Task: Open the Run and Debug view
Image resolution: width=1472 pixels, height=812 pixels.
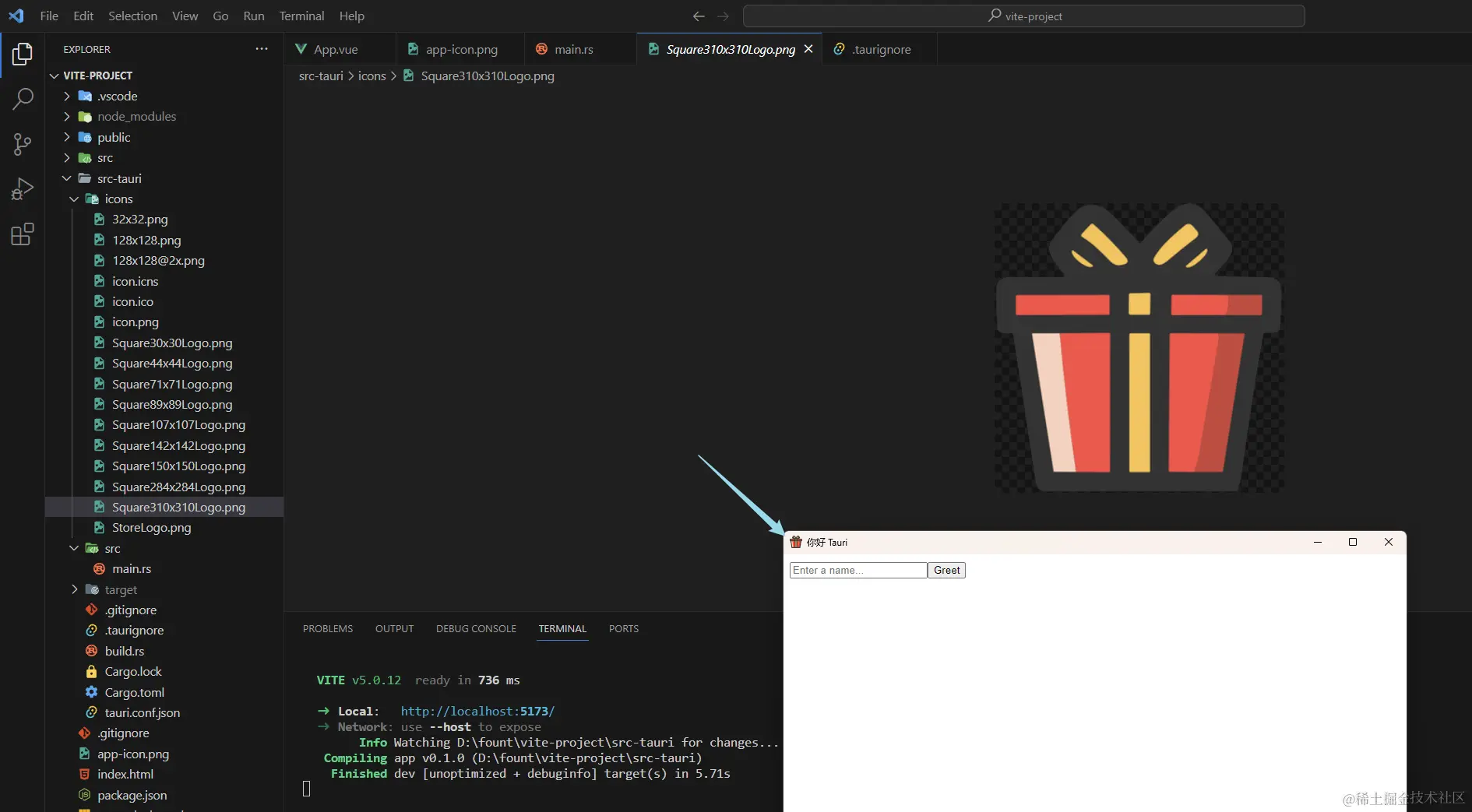Action: [23, 189]
